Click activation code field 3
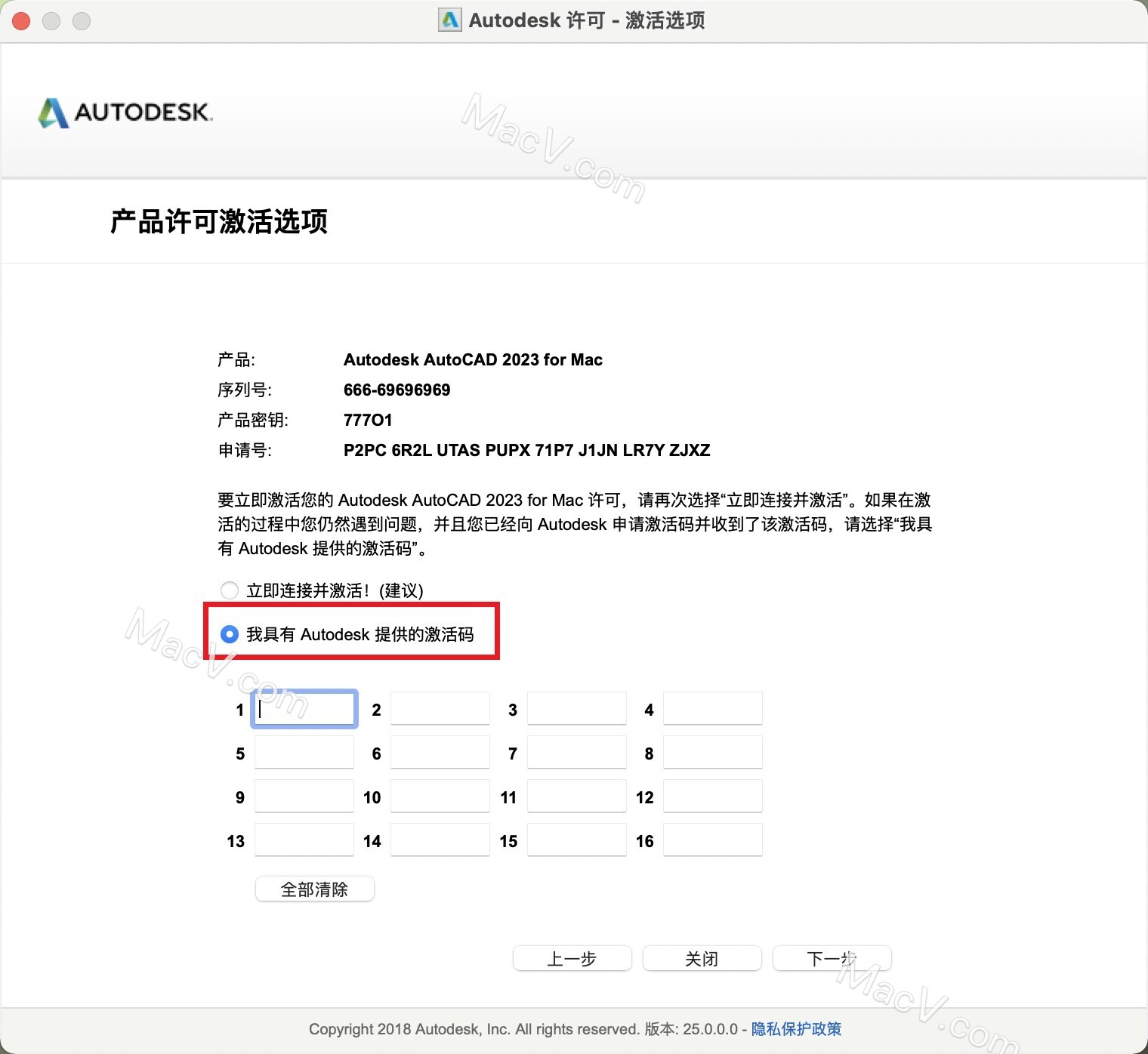The height and width of the screenshot is (1054, 1148). (577, 709)
